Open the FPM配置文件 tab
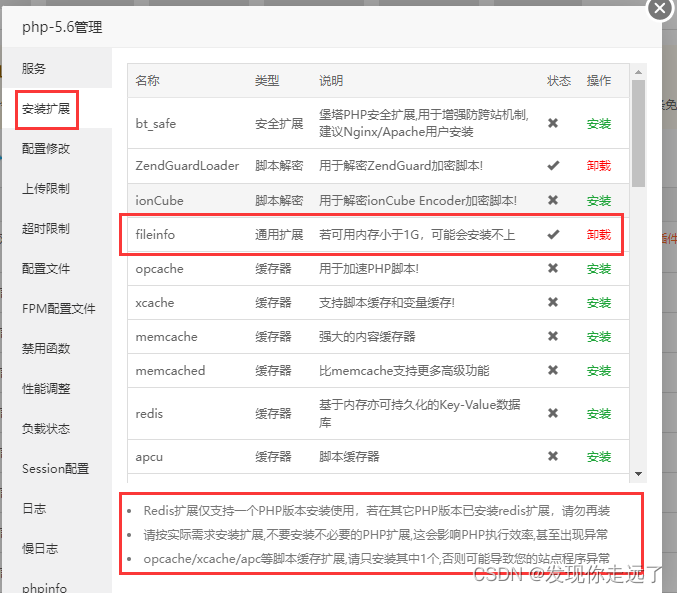 (x=57, y=308)
